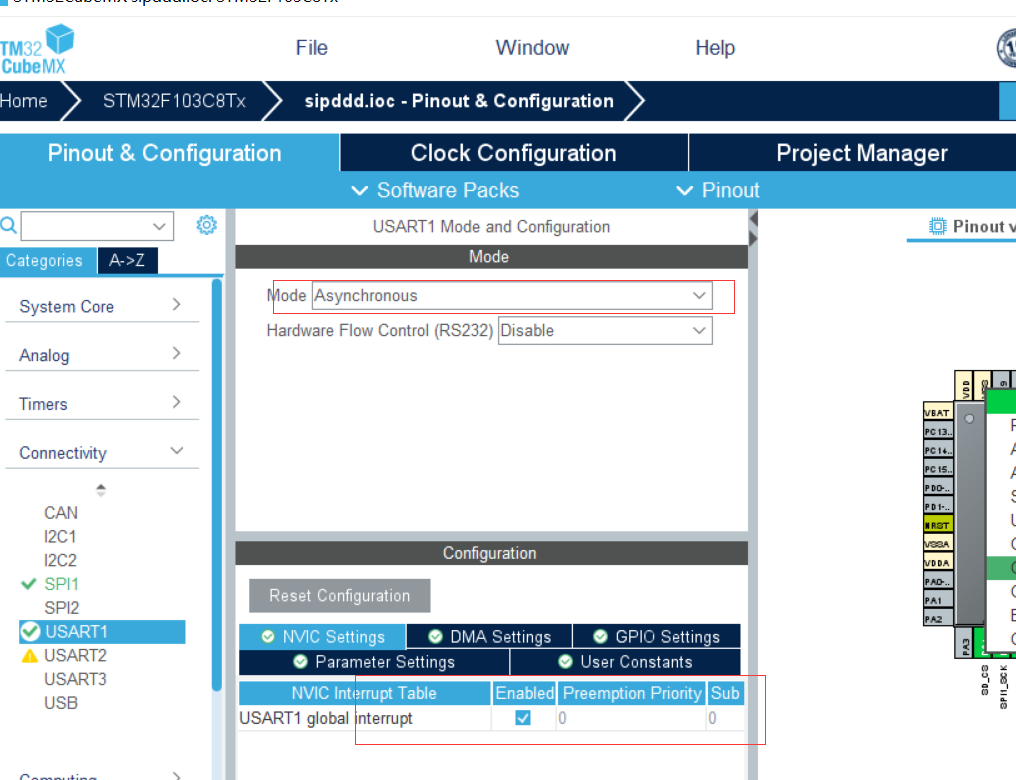The height and width of the screenshot is (780, 1016).
Task: Switch to Clock Configuration tab
Action: [x=514, y=153]
